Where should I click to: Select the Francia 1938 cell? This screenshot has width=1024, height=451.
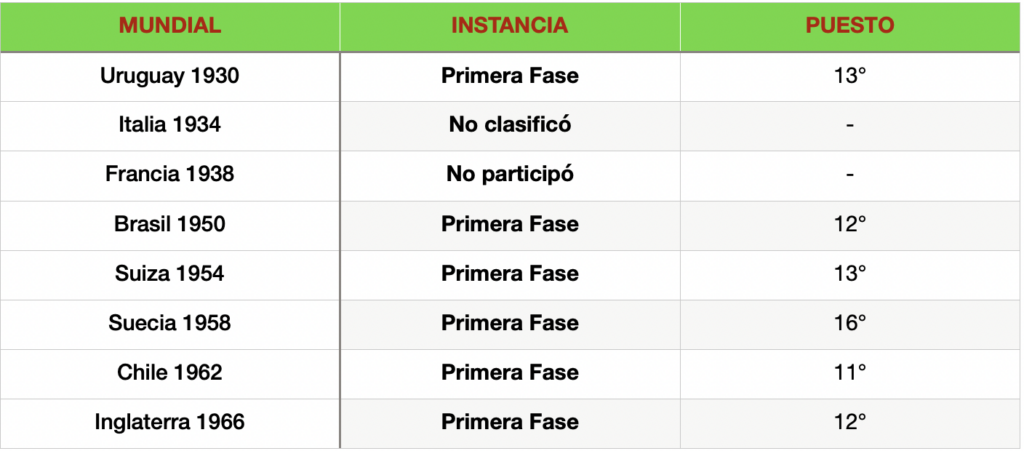170,175
